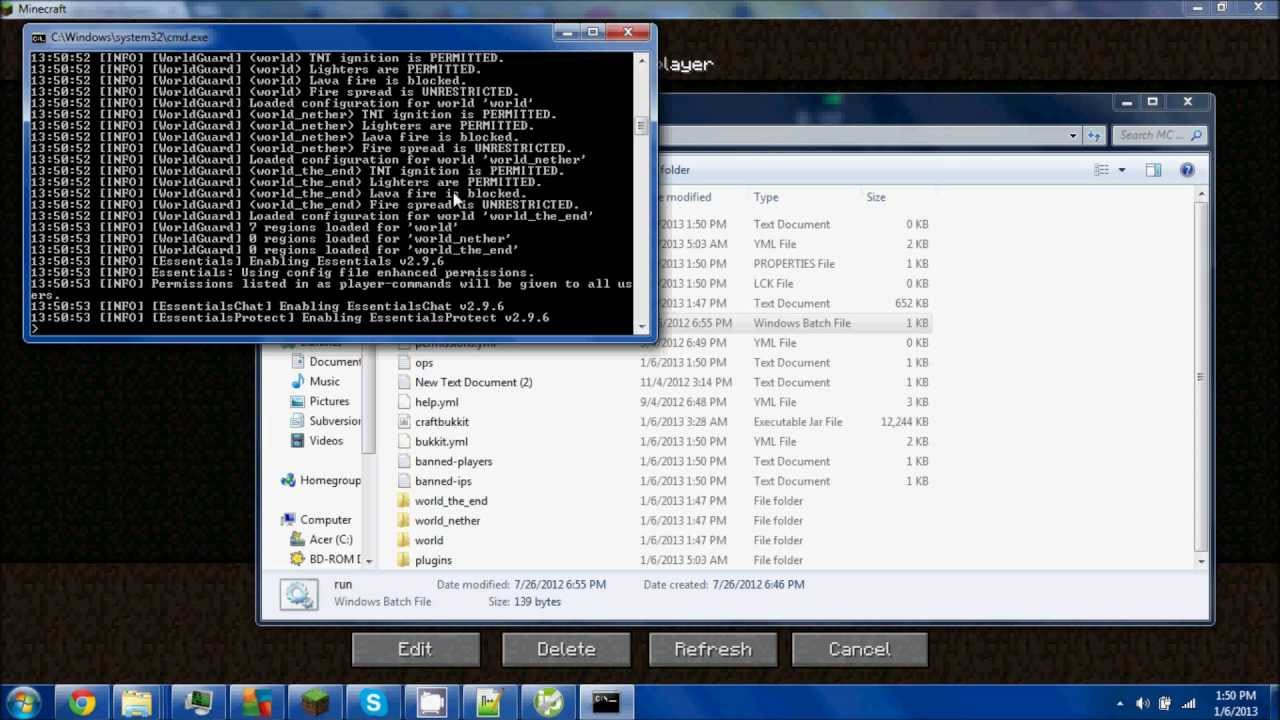Click the Cancel button in Minecraft
Image resolution: width=1280 pixels, height=720 pixels.
coord(859,649)
